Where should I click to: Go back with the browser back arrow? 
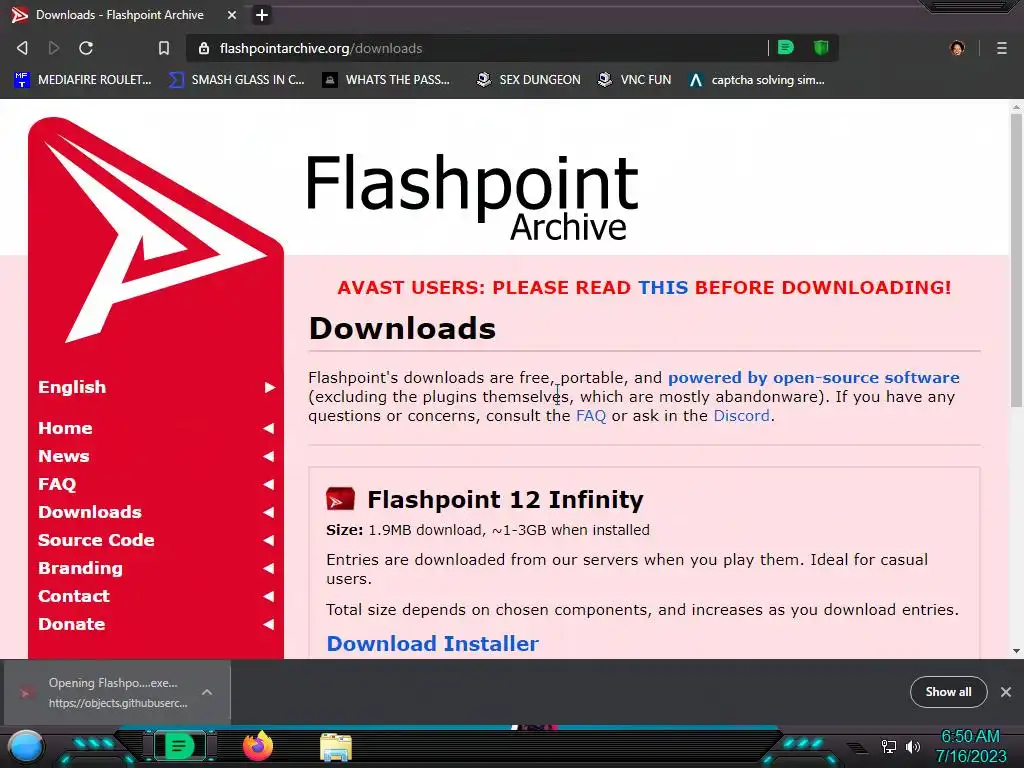22,48
